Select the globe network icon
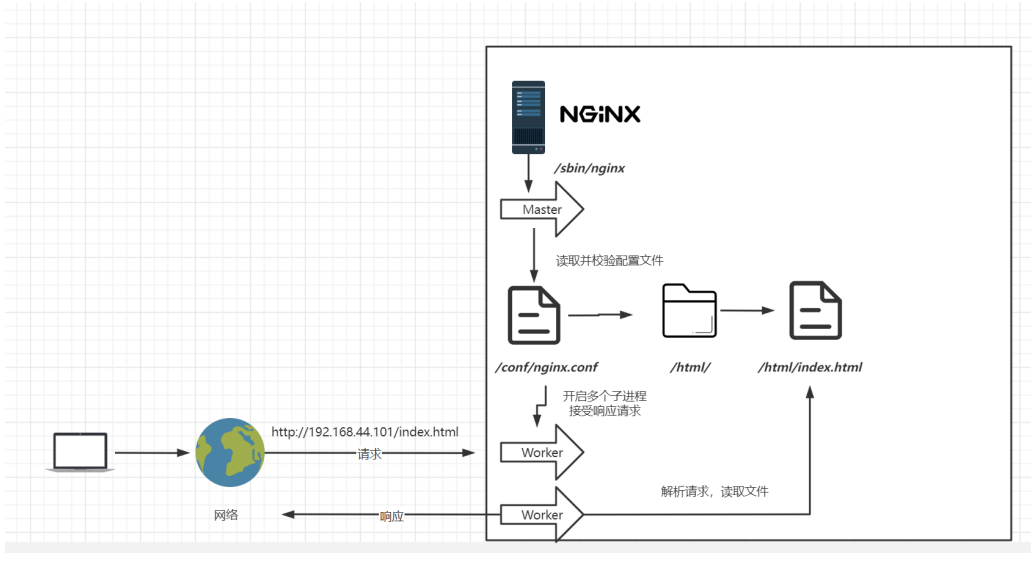 coord(230,452)
